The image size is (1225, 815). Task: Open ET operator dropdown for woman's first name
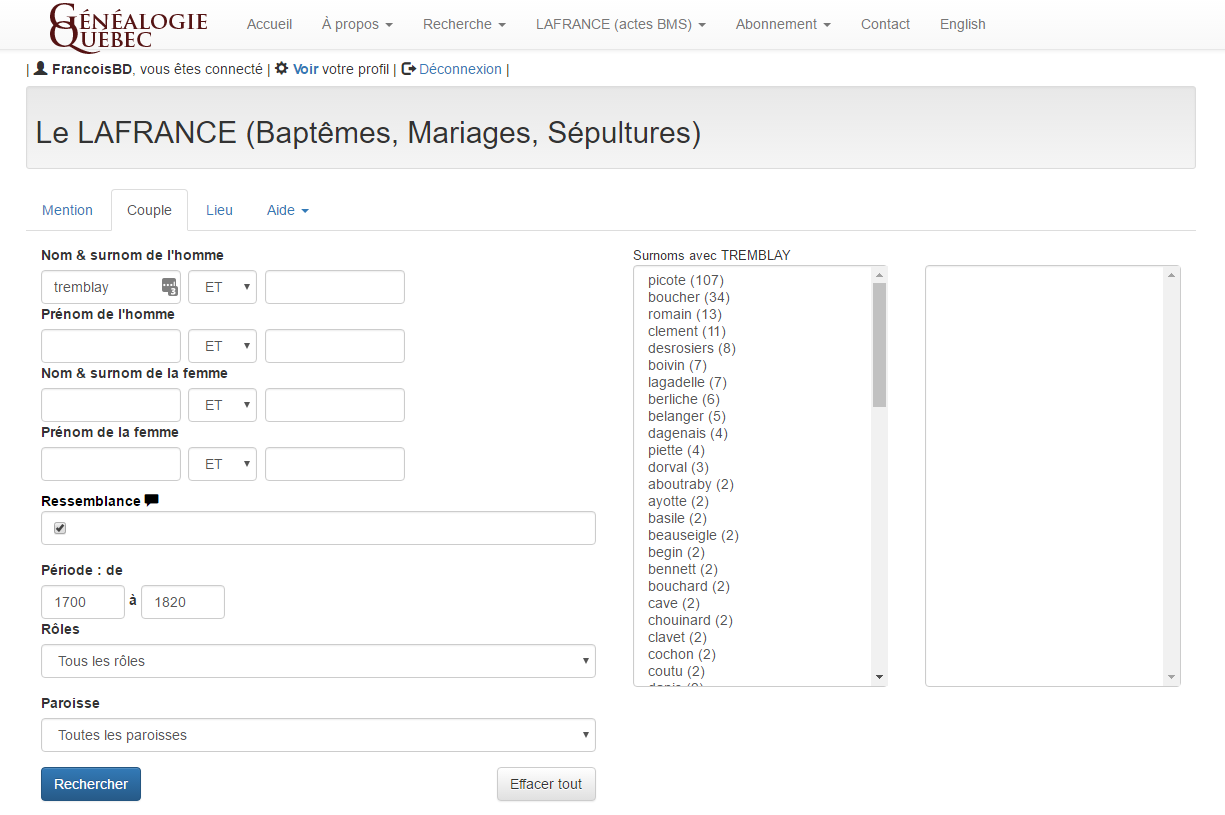pos(222,464)
